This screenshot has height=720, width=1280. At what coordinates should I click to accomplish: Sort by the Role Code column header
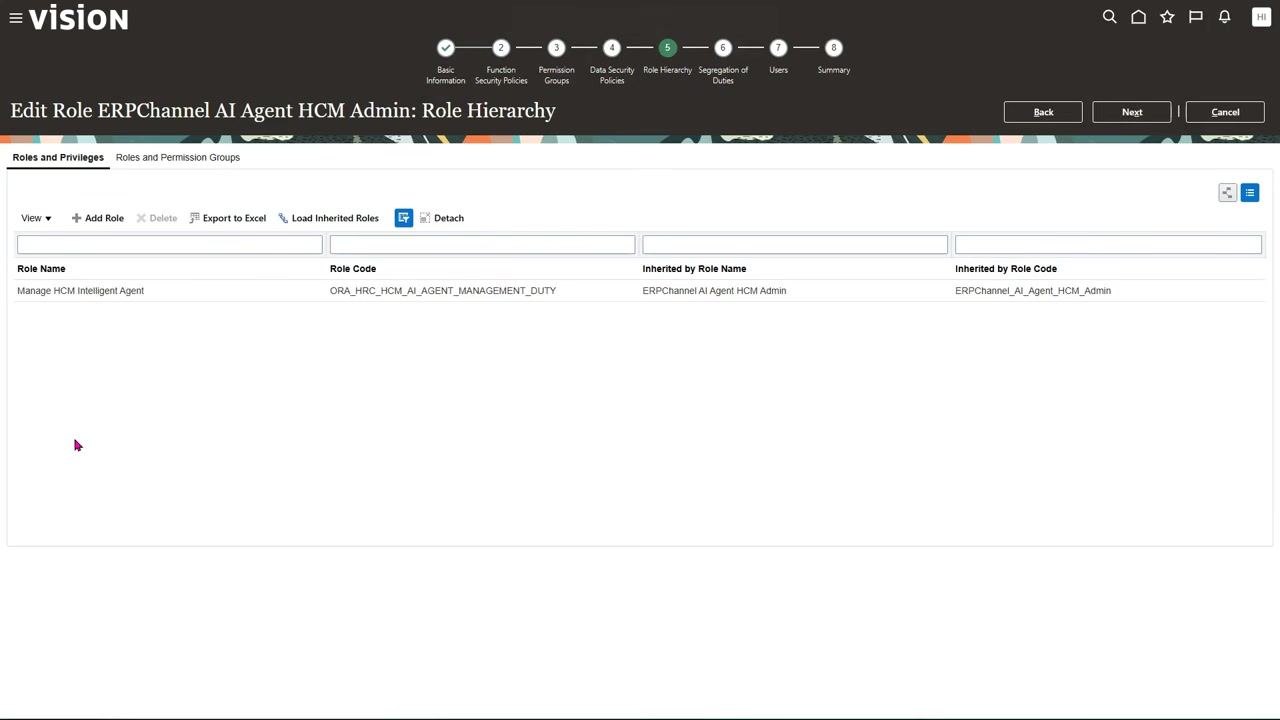coord(353,269)
